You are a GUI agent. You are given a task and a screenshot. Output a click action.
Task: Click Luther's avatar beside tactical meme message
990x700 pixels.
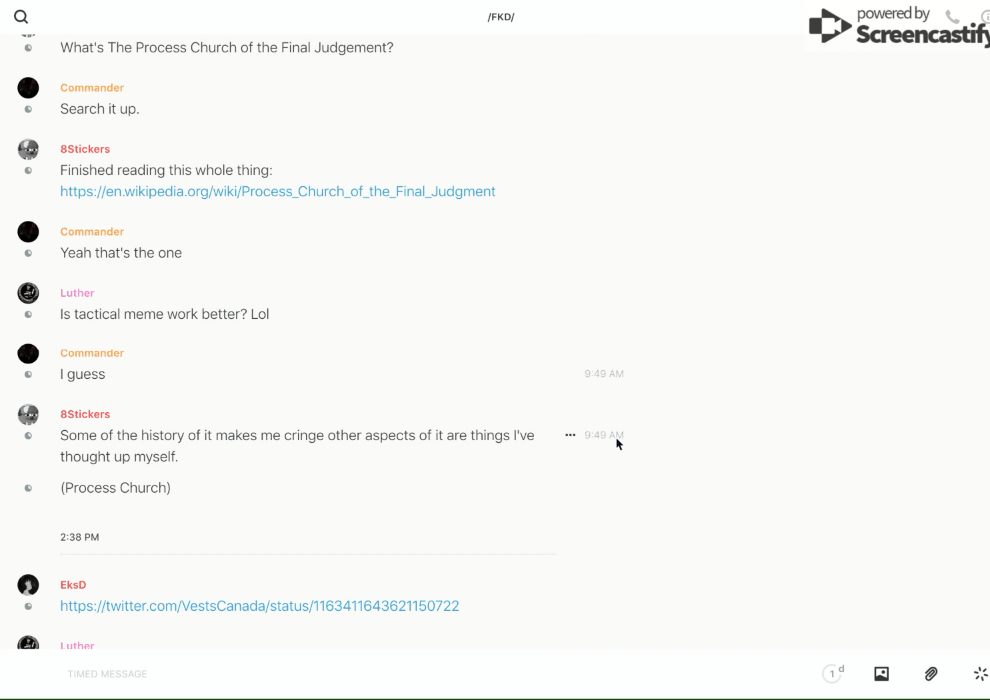tap(28, 293)
